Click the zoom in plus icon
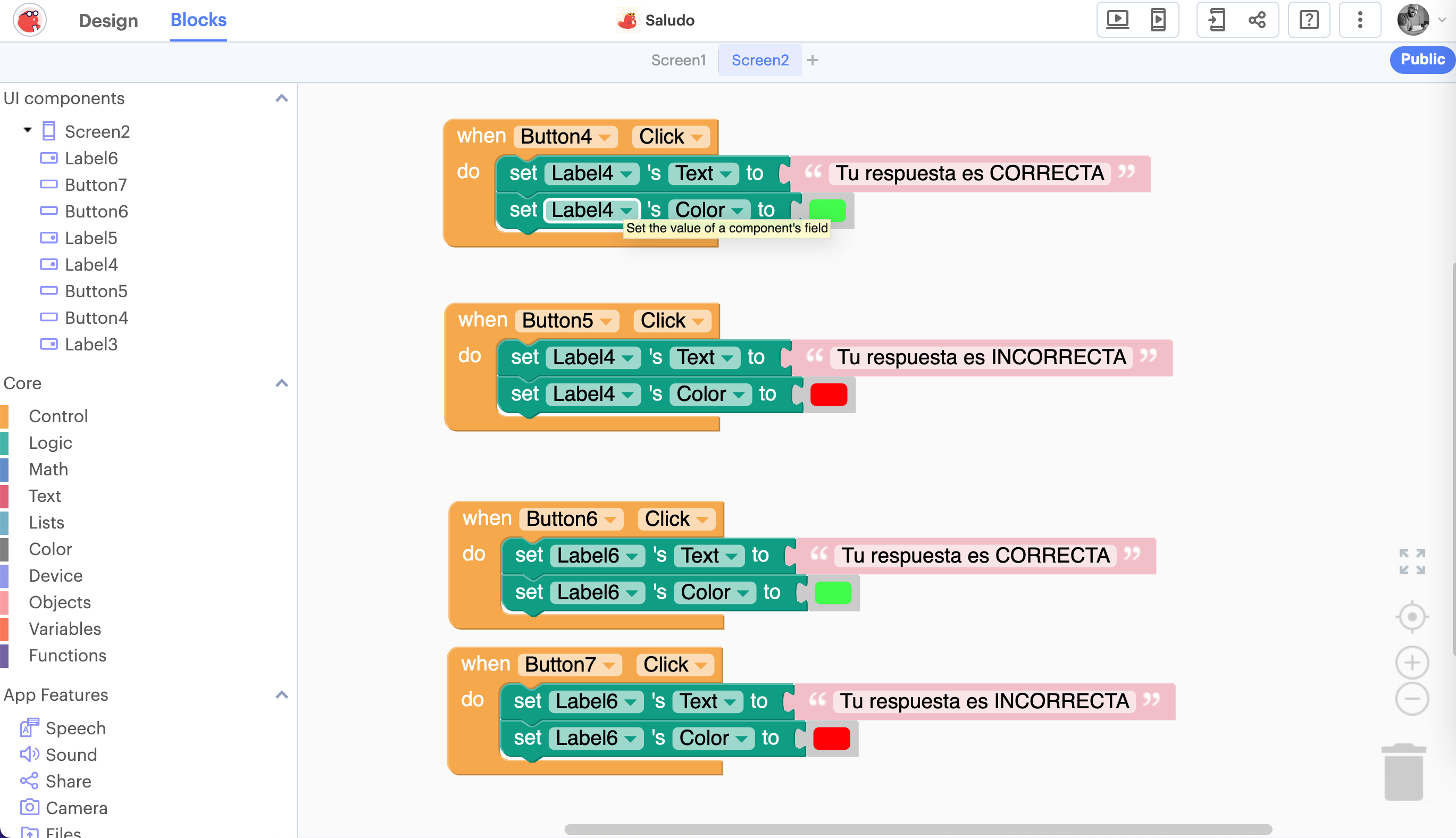 1412,663
